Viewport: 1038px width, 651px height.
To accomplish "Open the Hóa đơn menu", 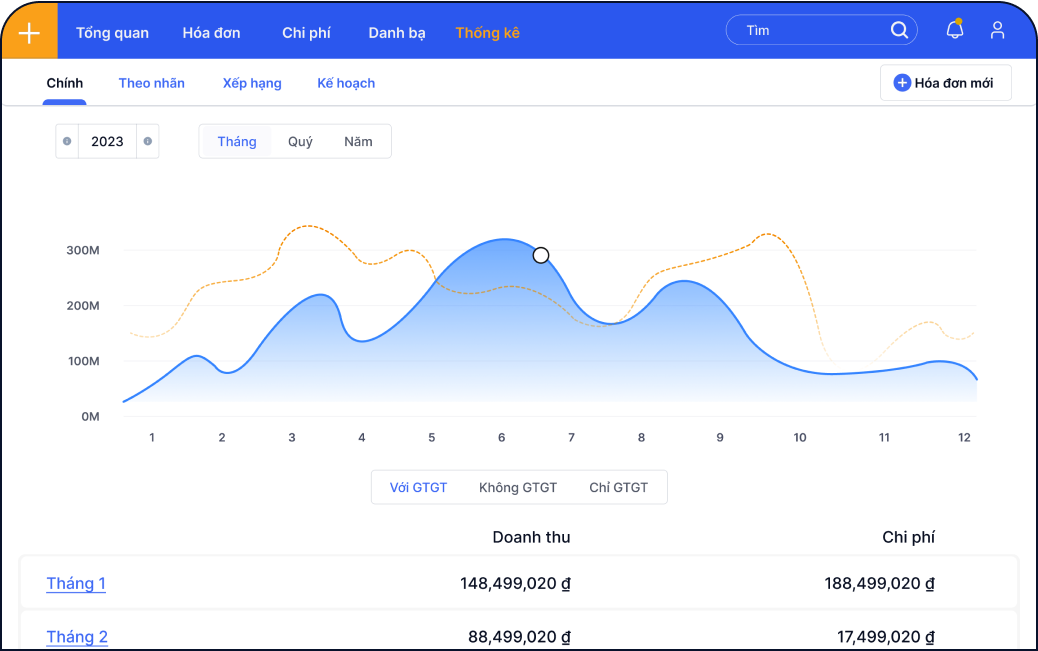I will [x=211, y=33].
